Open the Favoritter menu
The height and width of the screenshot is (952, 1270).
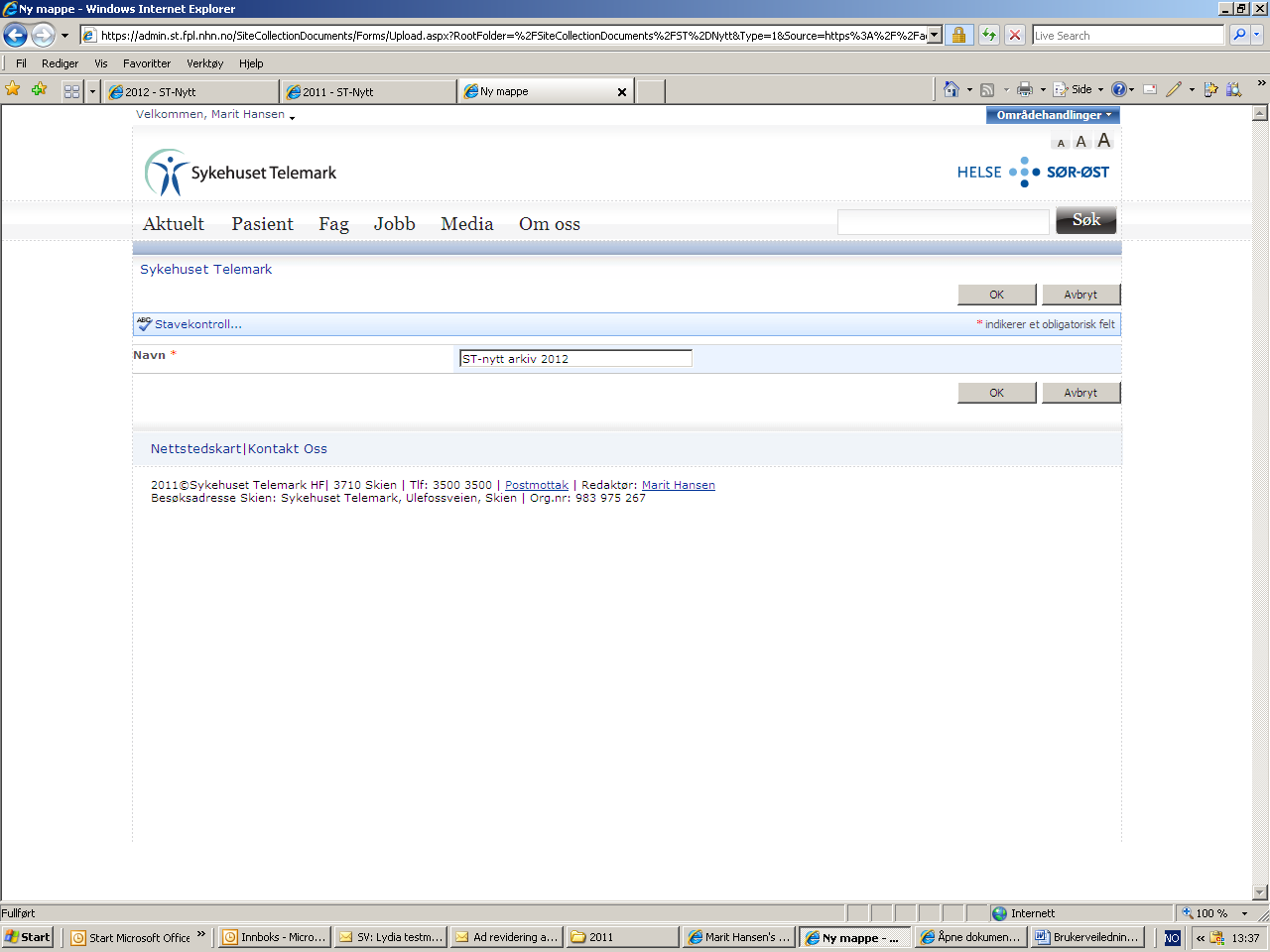pos(147,63)
